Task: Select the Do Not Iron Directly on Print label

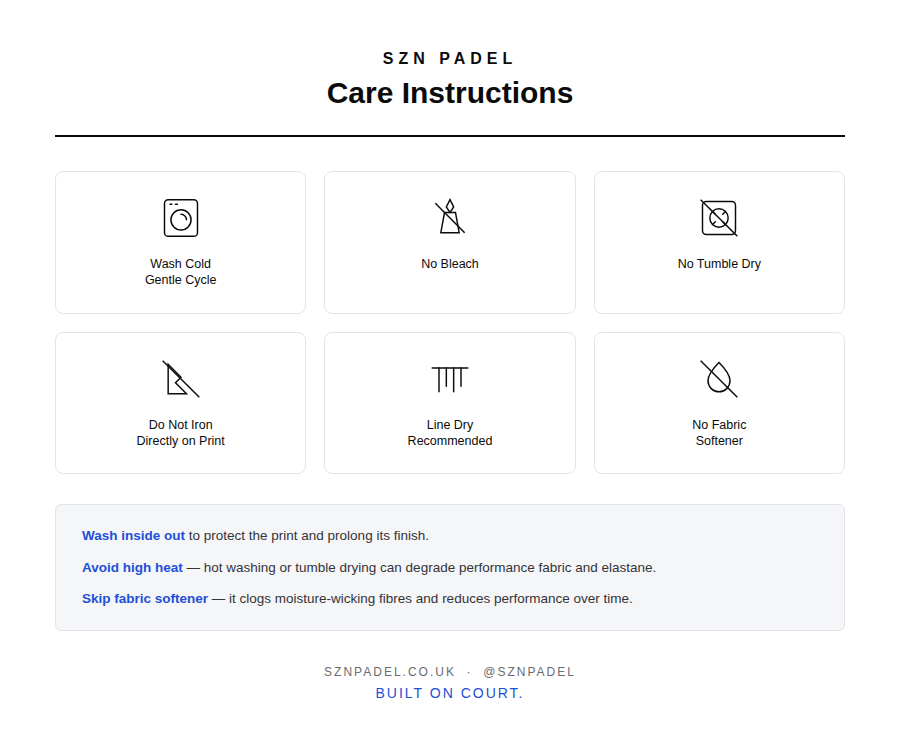Action: (180, 433)
